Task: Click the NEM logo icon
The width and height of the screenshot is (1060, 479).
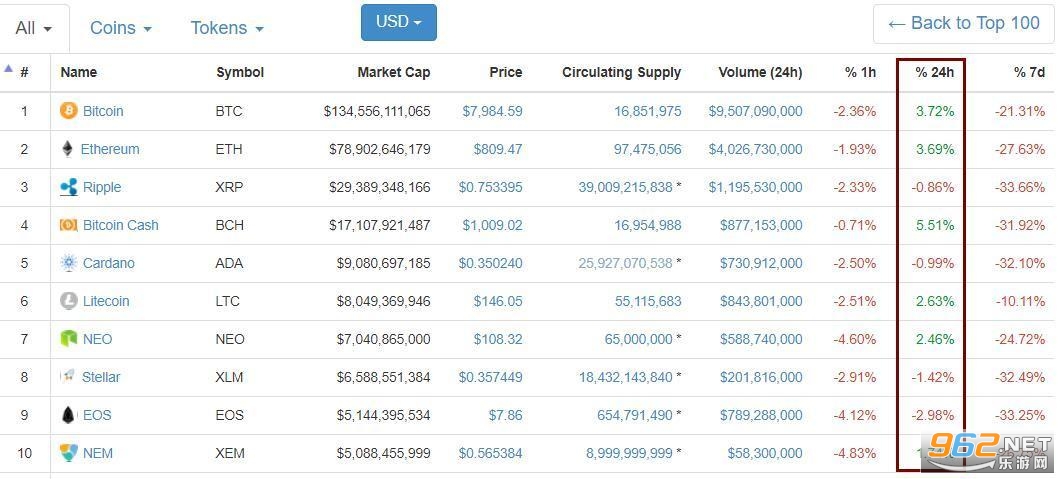Action: click(68, 453)
